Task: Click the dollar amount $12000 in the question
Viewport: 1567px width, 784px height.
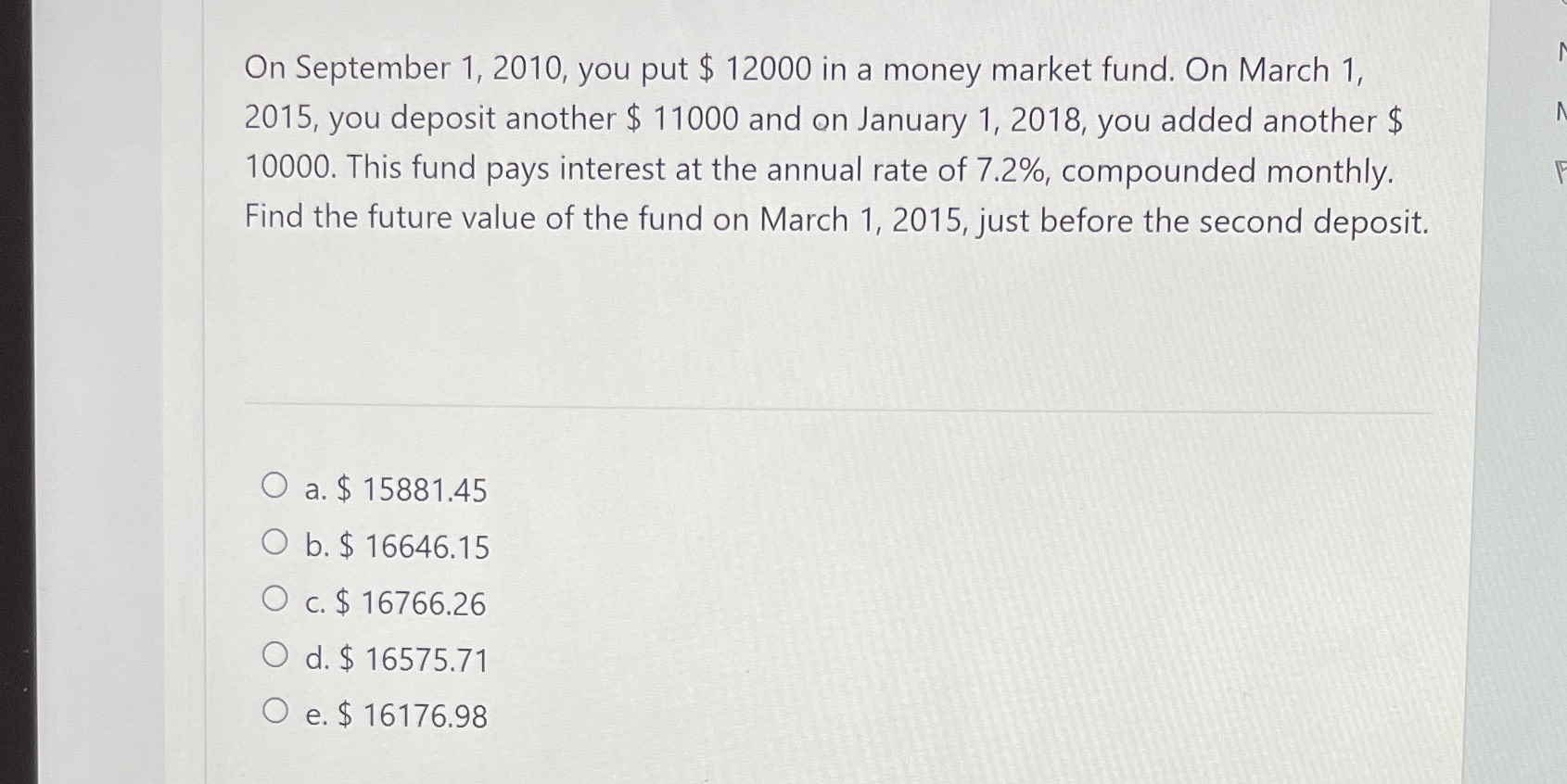Action: pos(766,70)
